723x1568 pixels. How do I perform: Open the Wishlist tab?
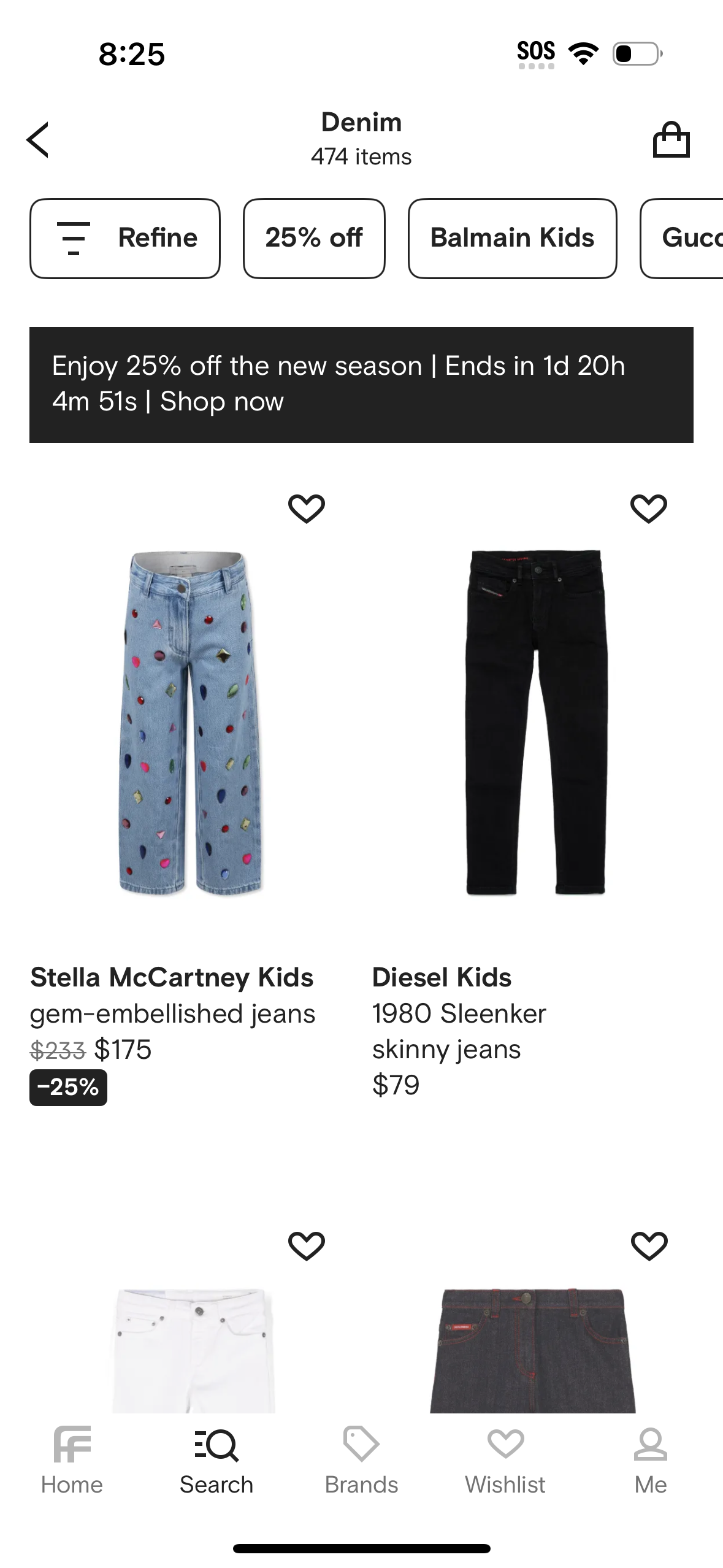505,1460
